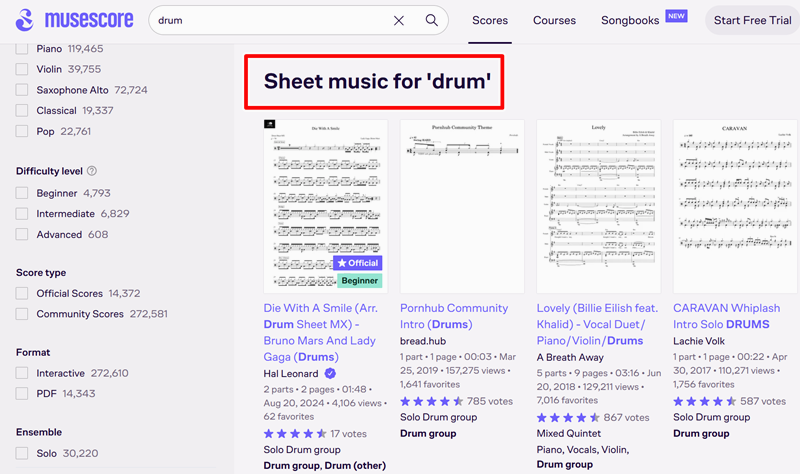Select 'Piano, Vocals, Violin,' instrument text
Screen dimensions: 800x474
tap(583, 450)
